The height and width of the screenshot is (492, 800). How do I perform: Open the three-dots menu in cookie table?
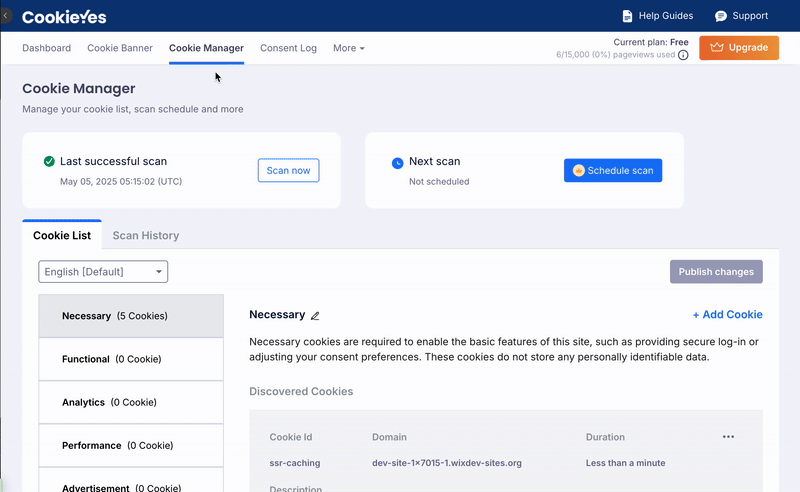(728, 437)
